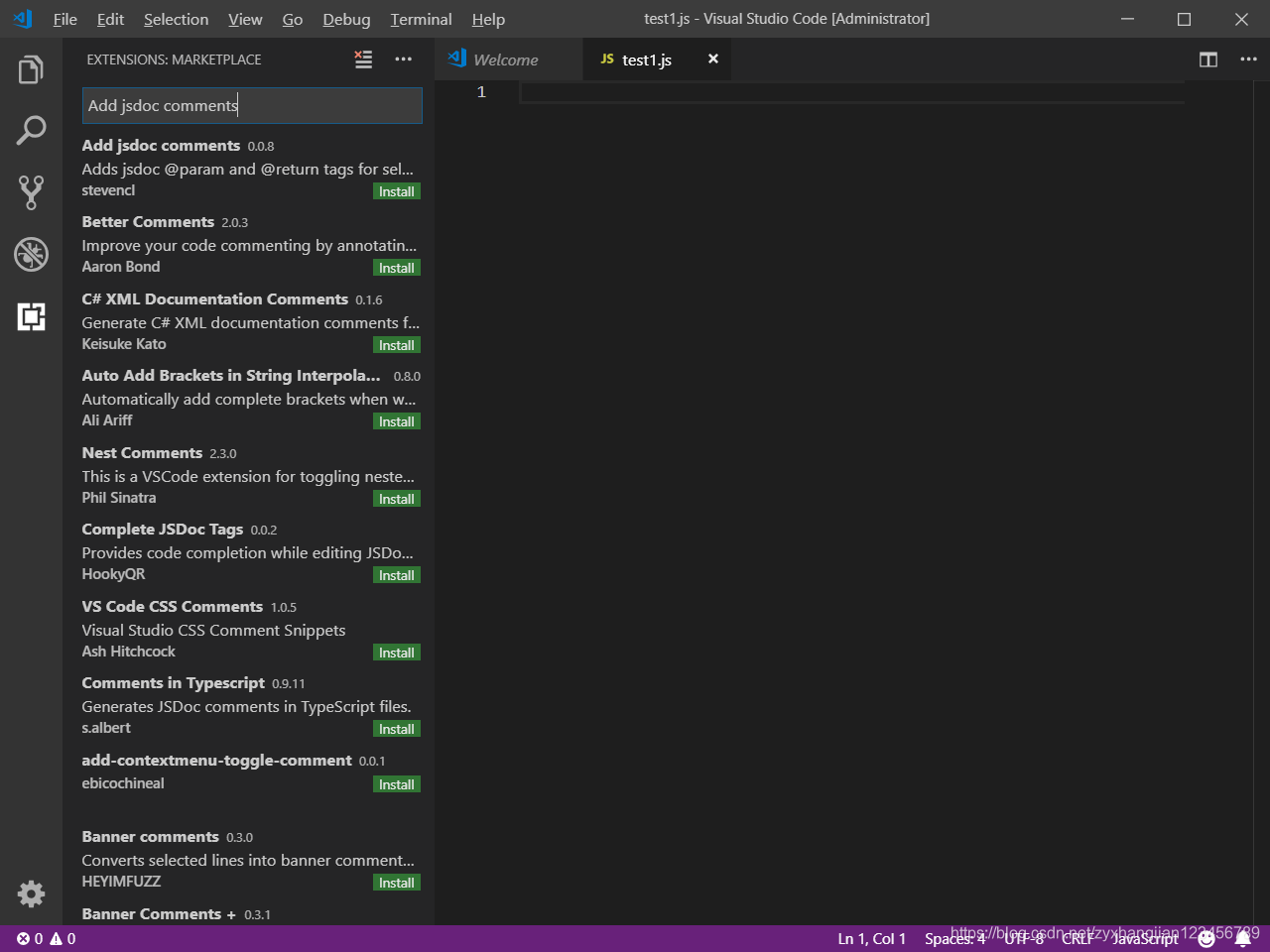Open the Better Comments extension details
1270x952 pixels.
[x=250, y=244]
